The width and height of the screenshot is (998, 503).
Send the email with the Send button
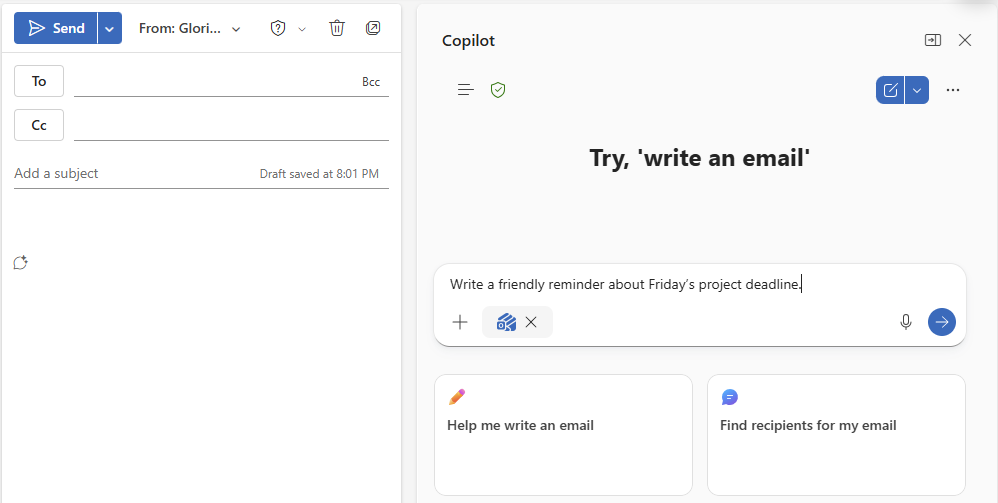(56, 28)
